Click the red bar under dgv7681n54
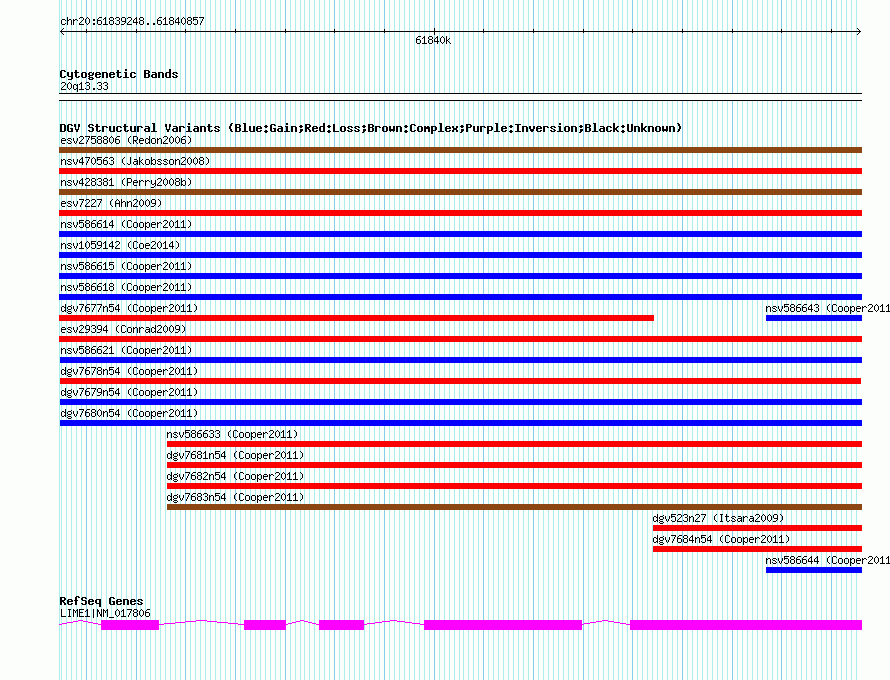Viewport: 890px width, 680px height. pyautogui.click(x=514, y=465)
